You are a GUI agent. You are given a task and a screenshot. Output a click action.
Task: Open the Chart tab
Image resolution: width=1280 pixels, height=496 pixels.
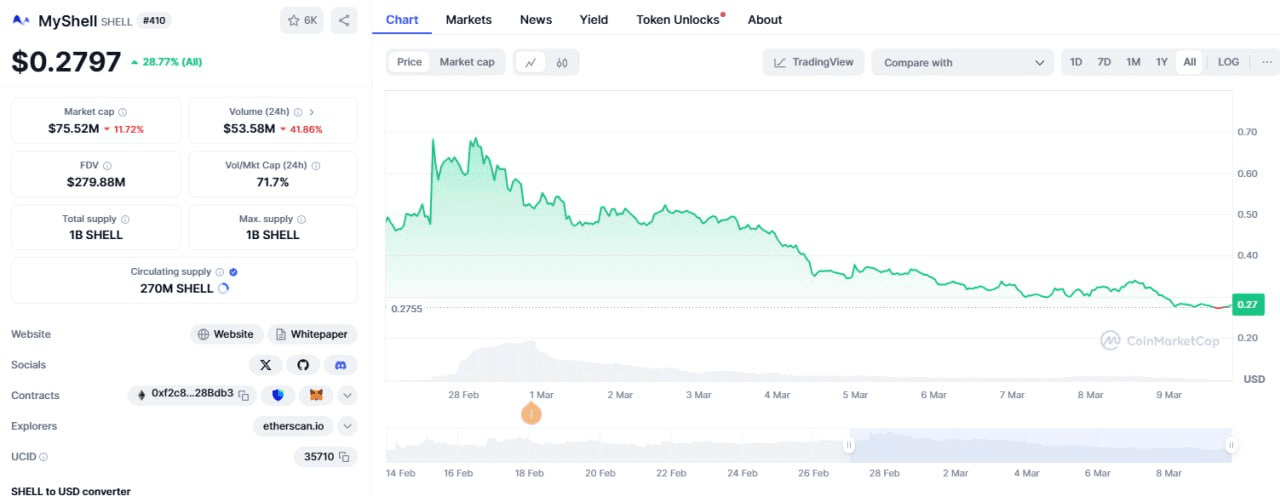[402, 20]
